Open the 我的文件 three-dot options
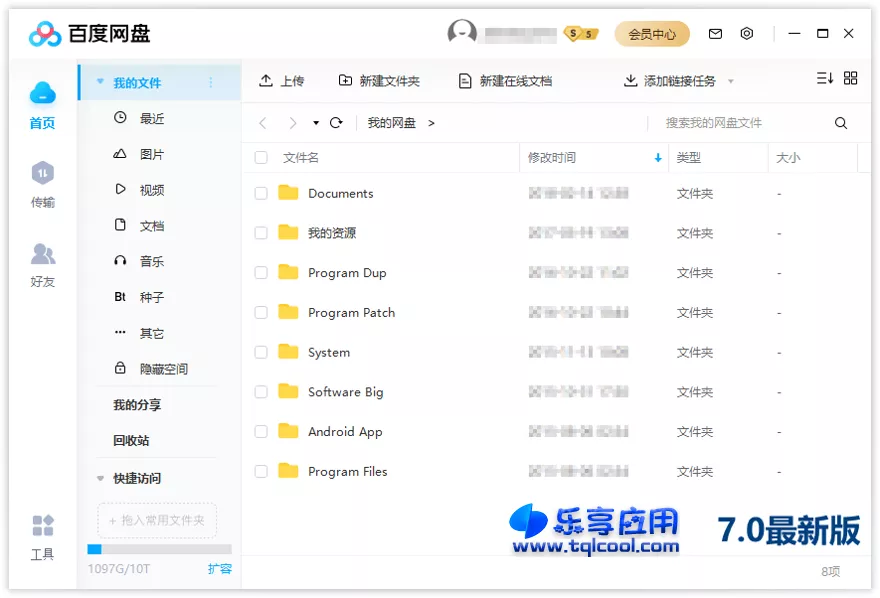 (211, 82)
